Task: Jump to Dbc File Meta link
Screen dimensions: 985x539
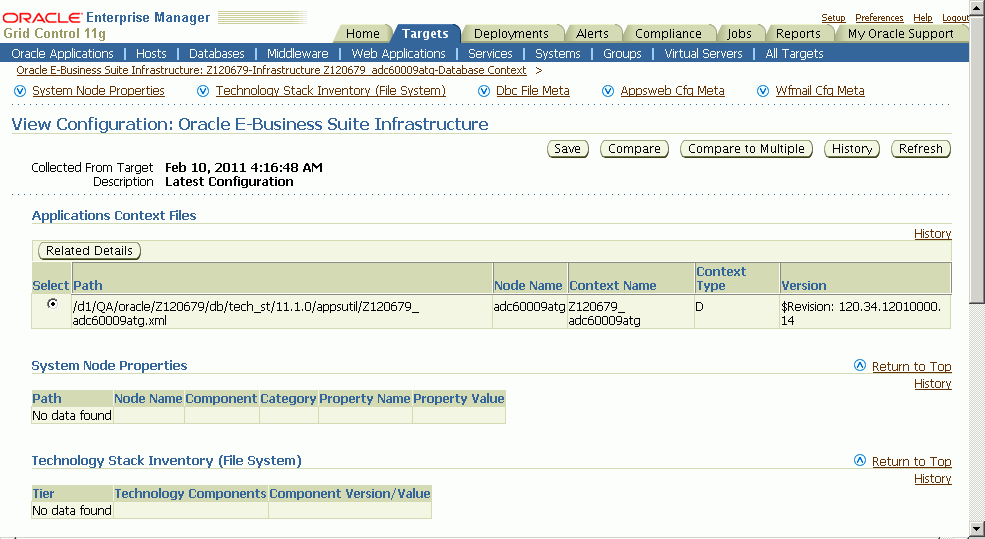Action: coord(533,91)
